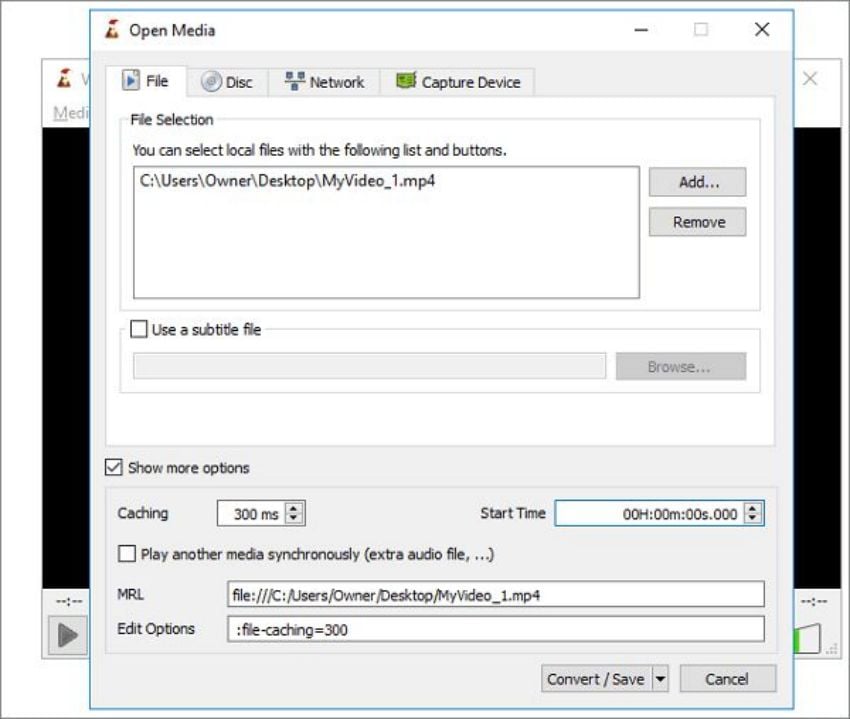This screenshot has width=850, height=719.
Task: Click the MRL input field
Action: pyautogui.click(x=495, y=594)
